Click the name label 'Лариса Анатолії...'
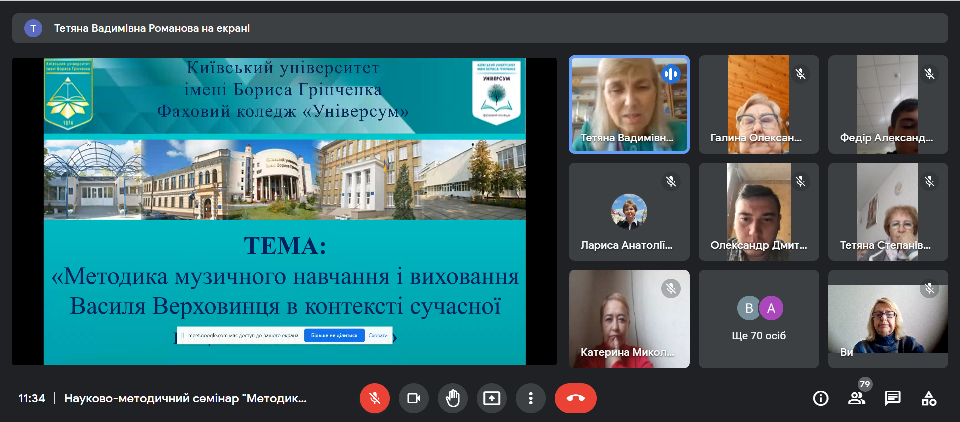Image resolution: width=960 pixels, height=422 pixels. [626, 246]
